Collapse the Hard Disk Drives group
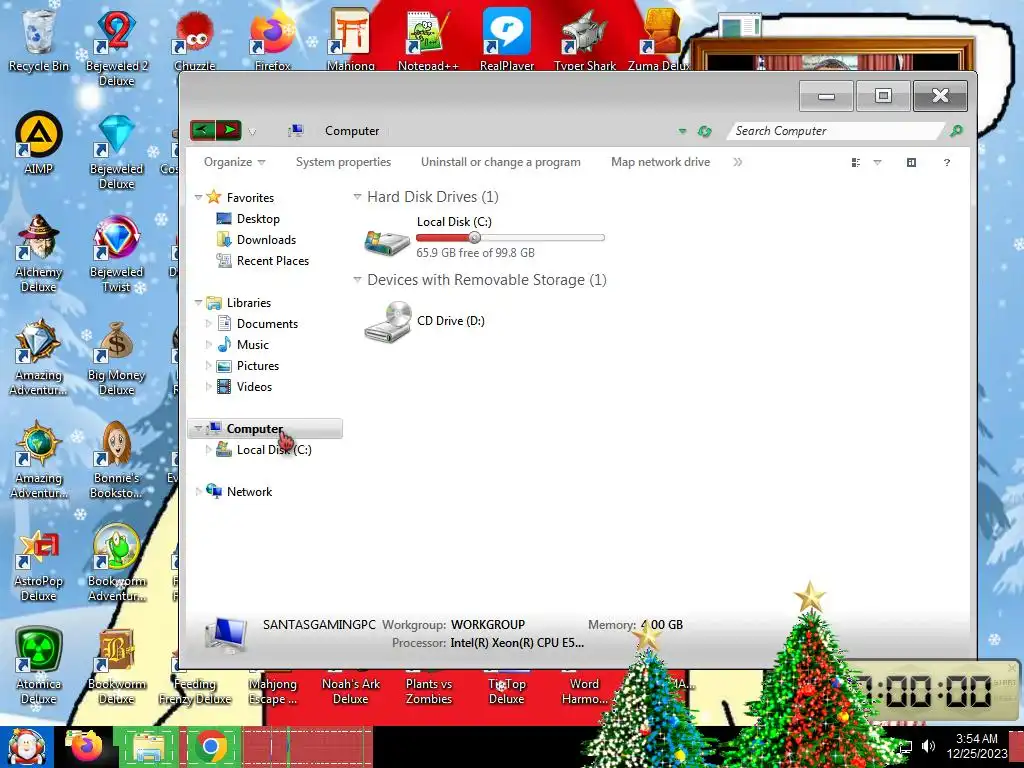1024x768 pixels. (357, 197)
